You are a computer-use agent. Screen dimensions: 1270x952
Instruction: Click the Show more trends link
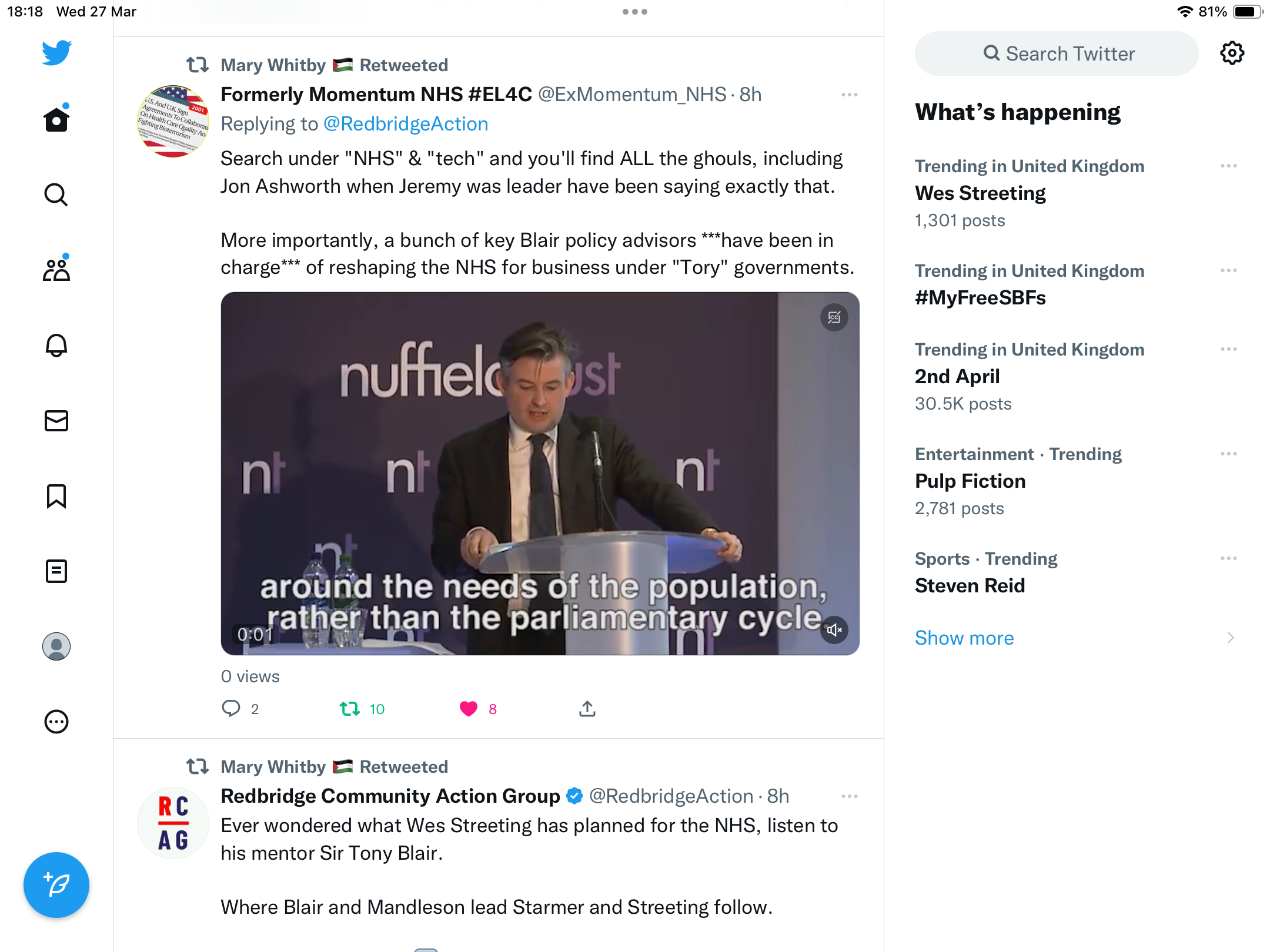coord(964,638)
